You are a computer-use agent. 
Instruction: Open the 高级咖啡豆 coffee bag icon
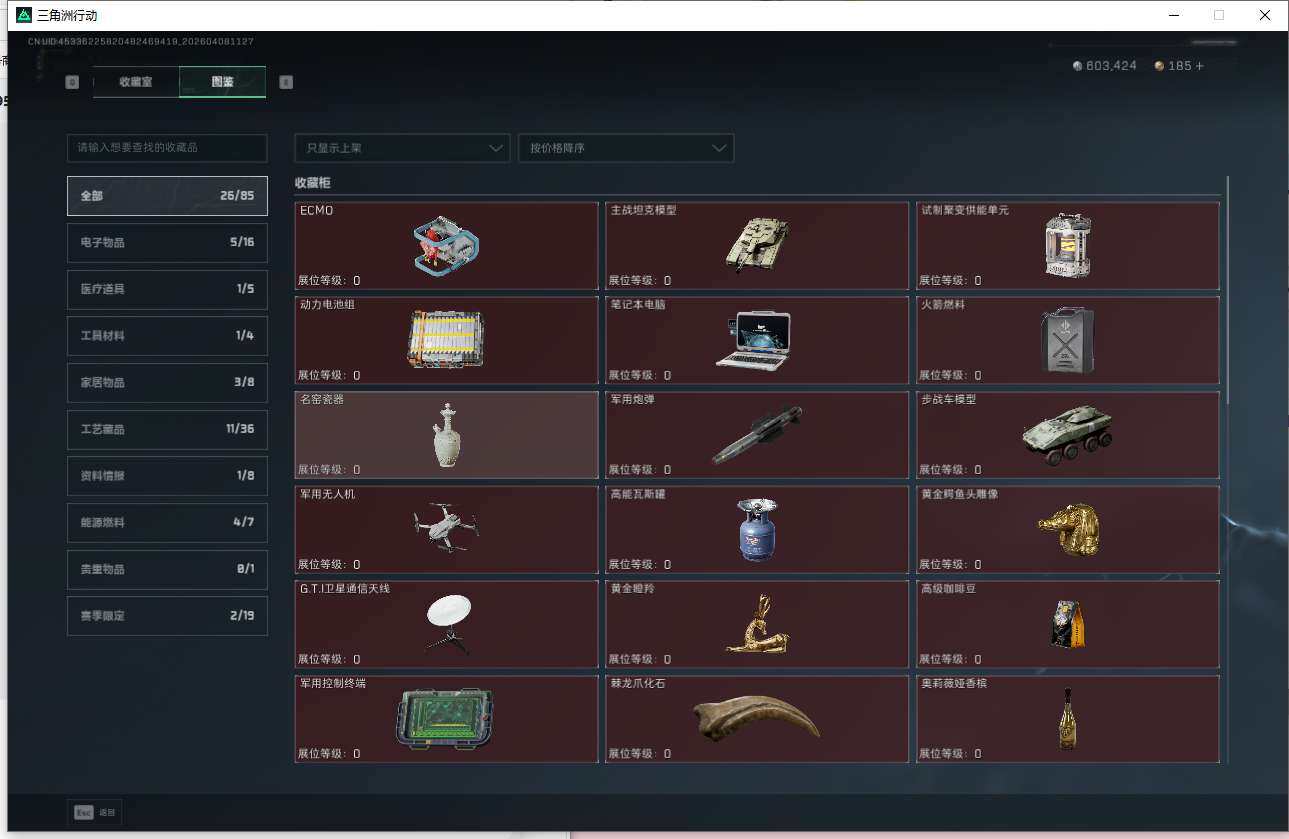point(1067,624)
